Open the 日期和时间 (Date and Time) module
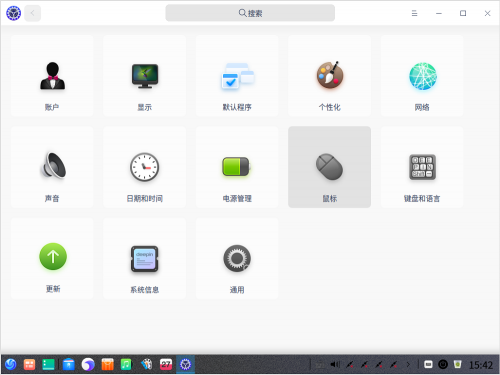Viewport: 500px width, 375px height. click(x=145, y=167)
